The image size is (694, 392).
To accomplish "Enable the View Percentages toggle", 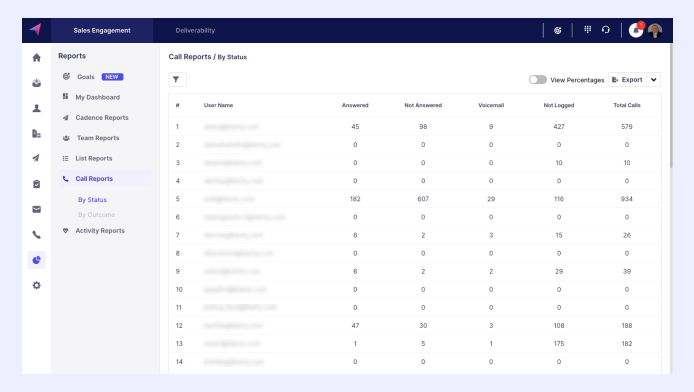I will (538, 80).
